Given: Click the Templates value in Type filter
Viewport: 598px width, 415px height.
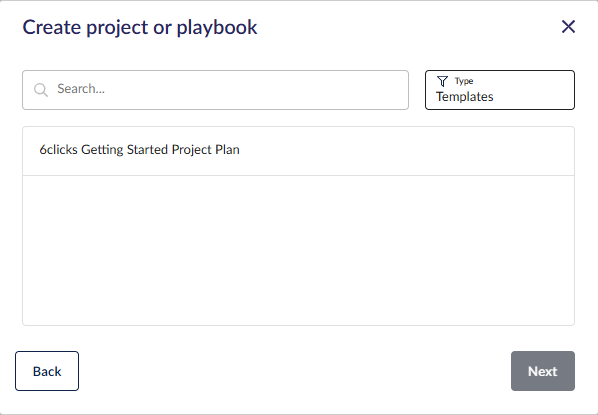Looking at the screenshot, I should pyautogui.click(x=465, y=97).
